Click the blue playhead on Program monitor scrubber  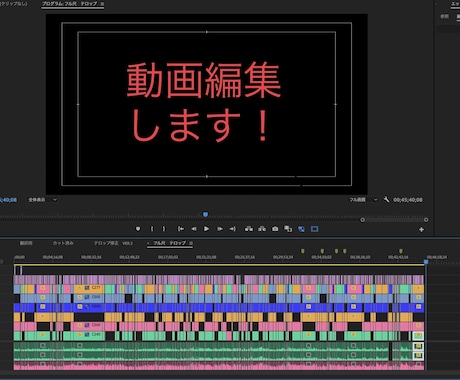click(206, 214)
